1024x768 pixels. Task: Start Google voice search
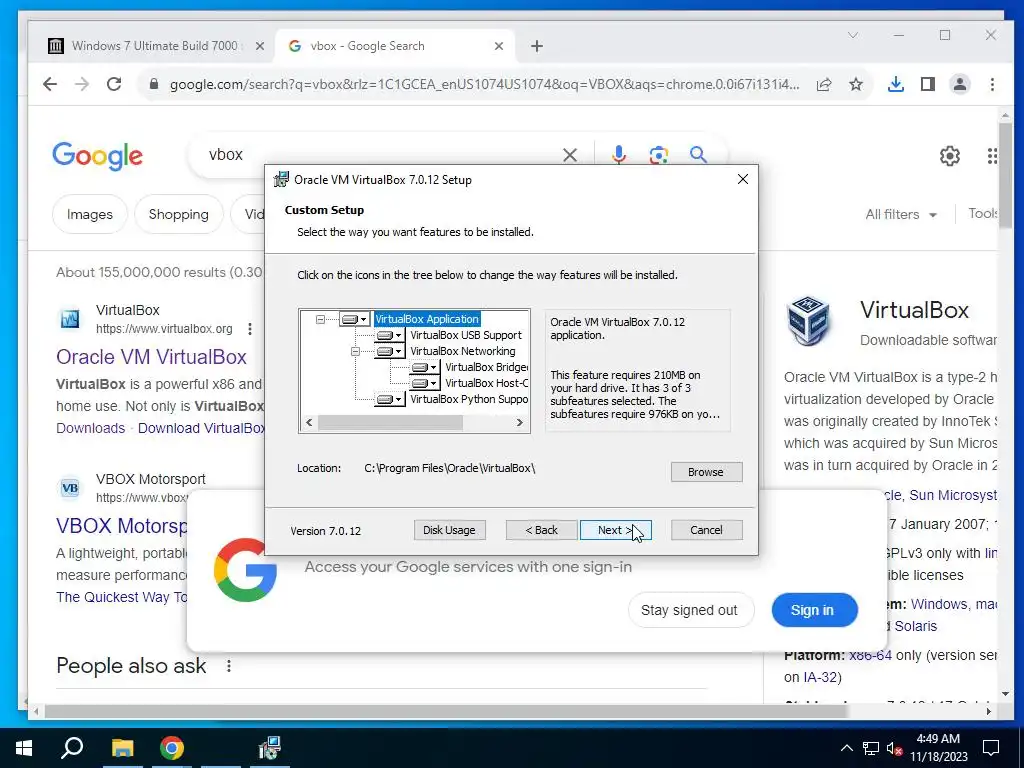click(619, 155)
